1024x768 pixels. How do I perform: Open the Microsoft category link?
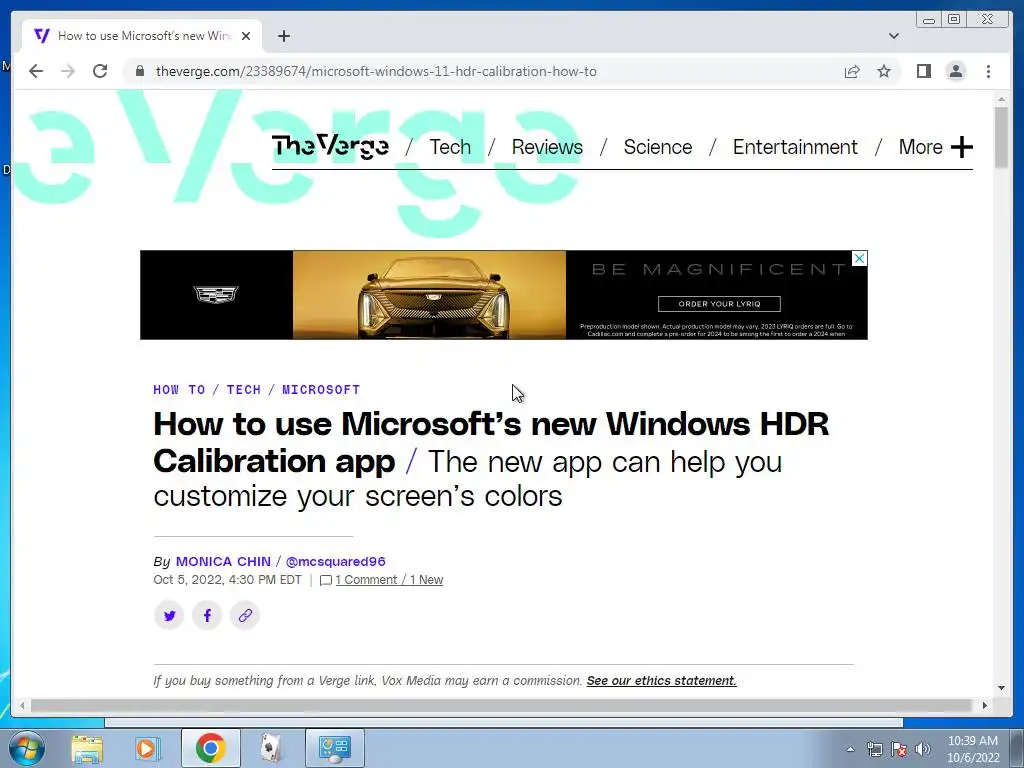[321, 390]
